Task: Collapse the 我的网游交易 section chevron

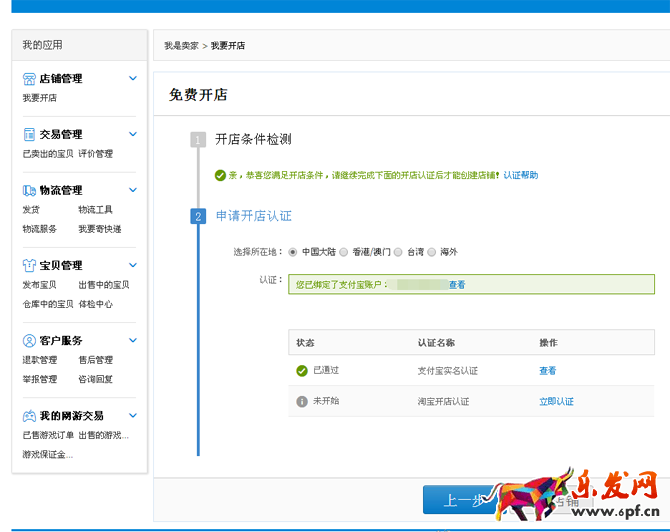Action: pyautogui.click(x=133, y=415)
